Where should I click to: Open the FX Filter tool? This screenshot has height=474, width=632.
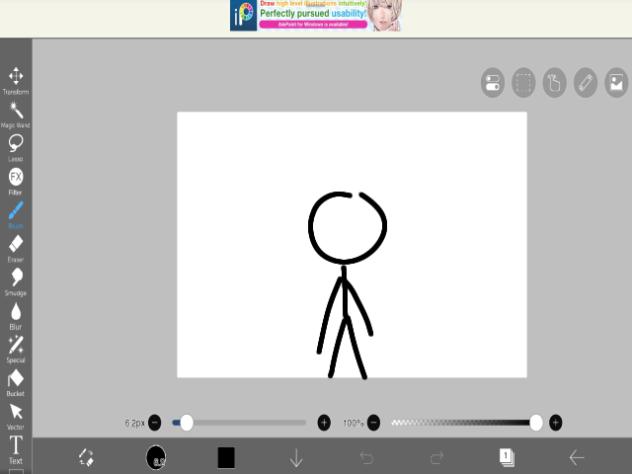pyautogui.click(x=16, y=181)
